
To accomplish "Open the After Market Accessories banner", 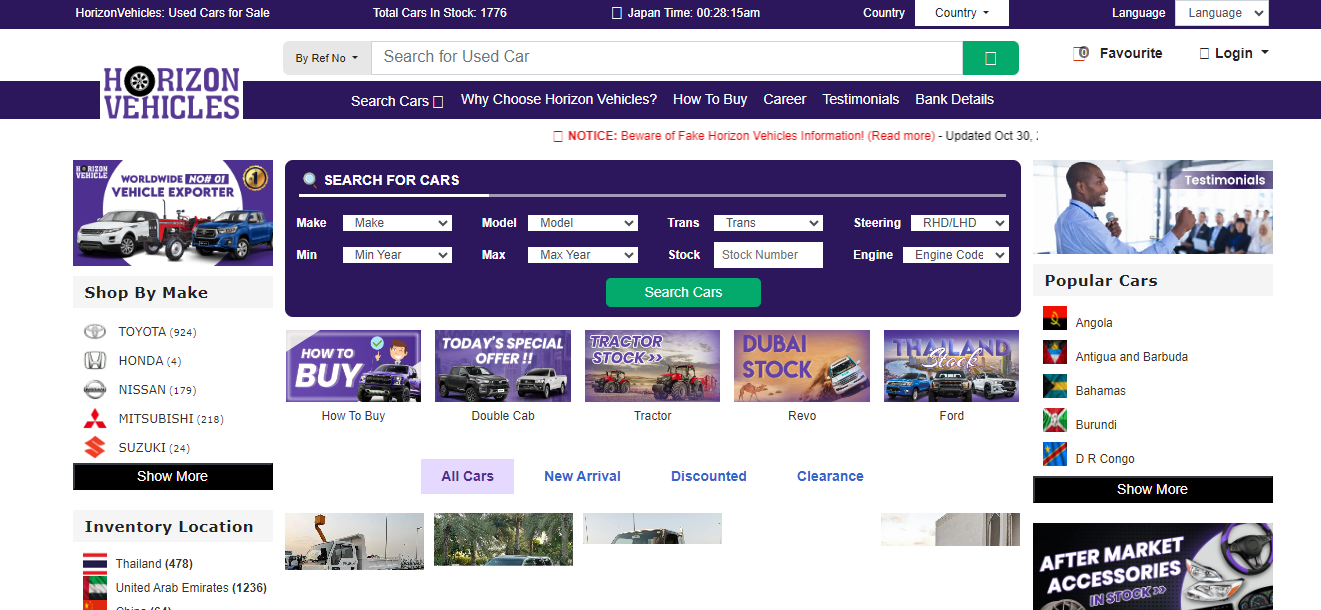I will coord(1153,566).
